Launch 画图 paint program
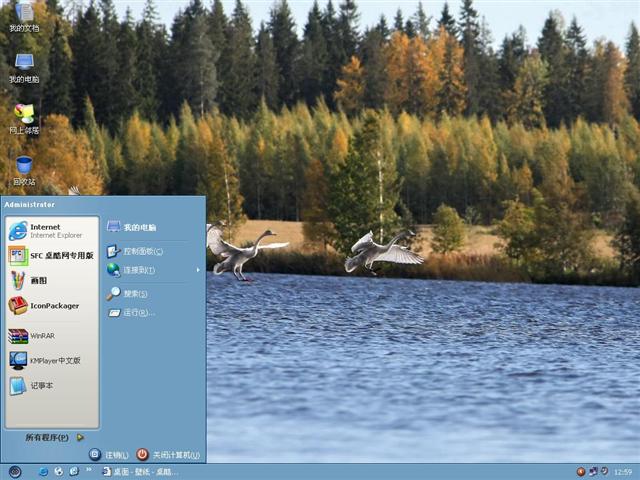 [52, 281]
